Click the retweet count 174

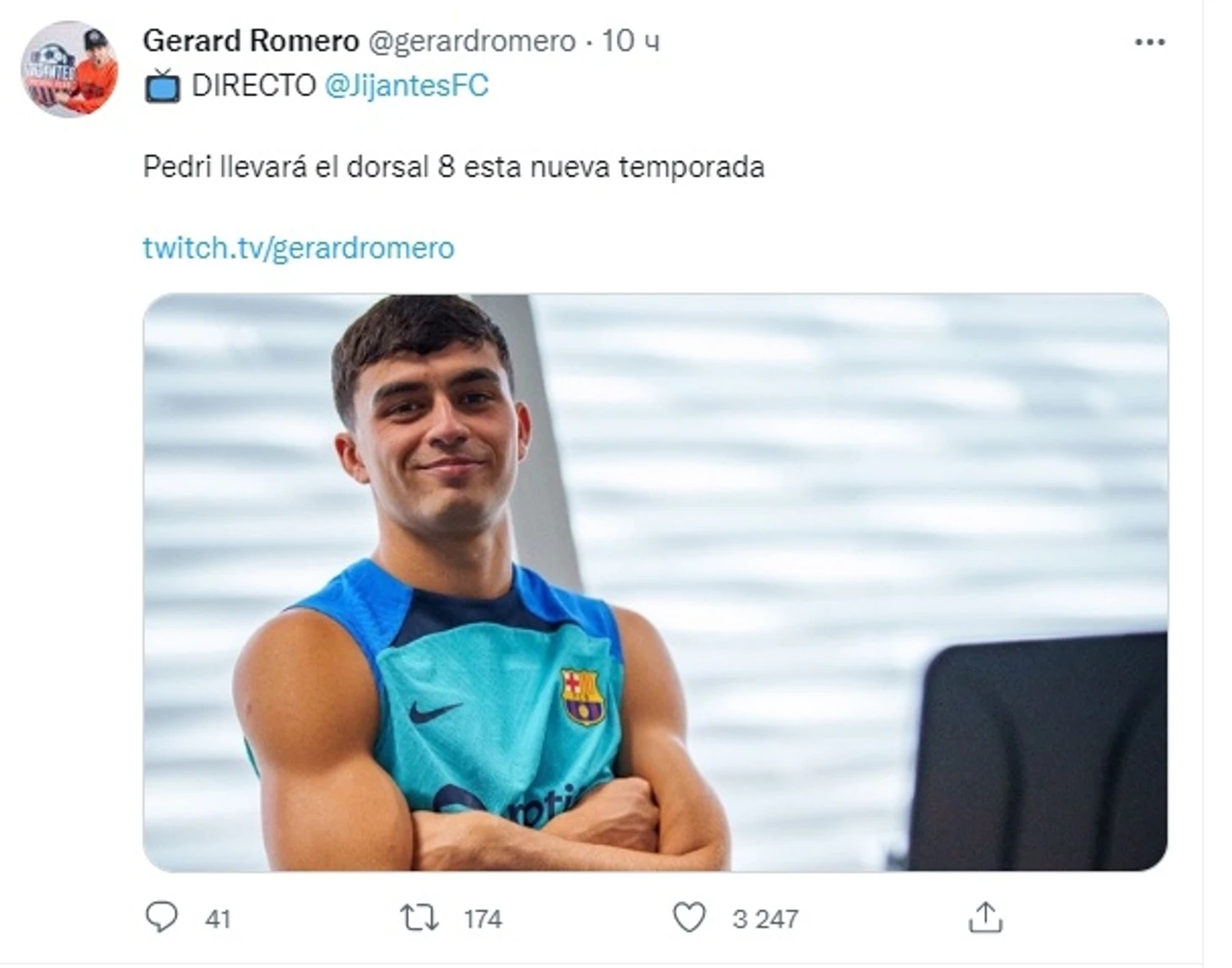483,918
